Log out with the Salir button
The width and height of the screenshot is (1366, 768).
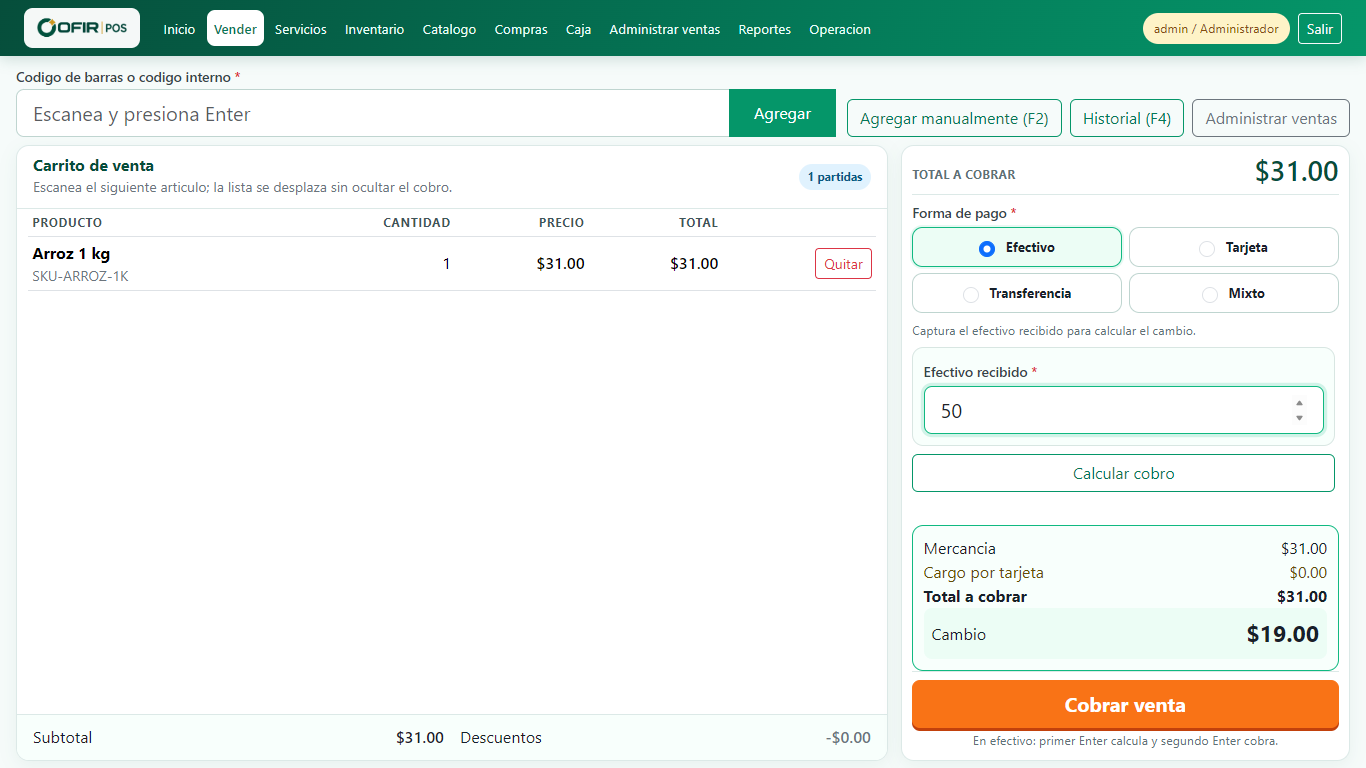1320,29
